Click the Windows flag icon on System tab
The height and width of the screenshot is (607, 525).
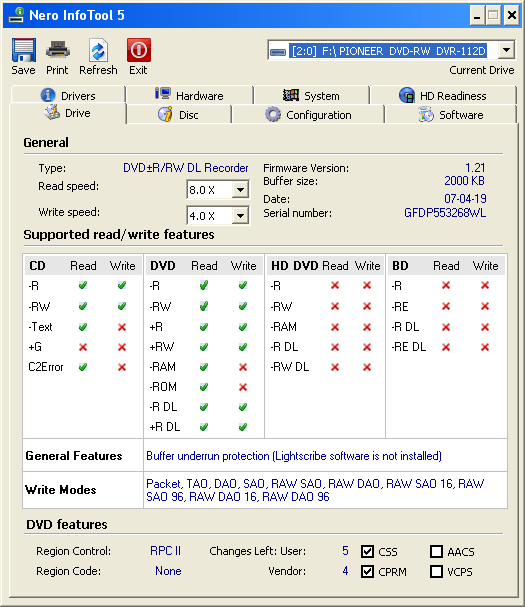tap(291, 94)
